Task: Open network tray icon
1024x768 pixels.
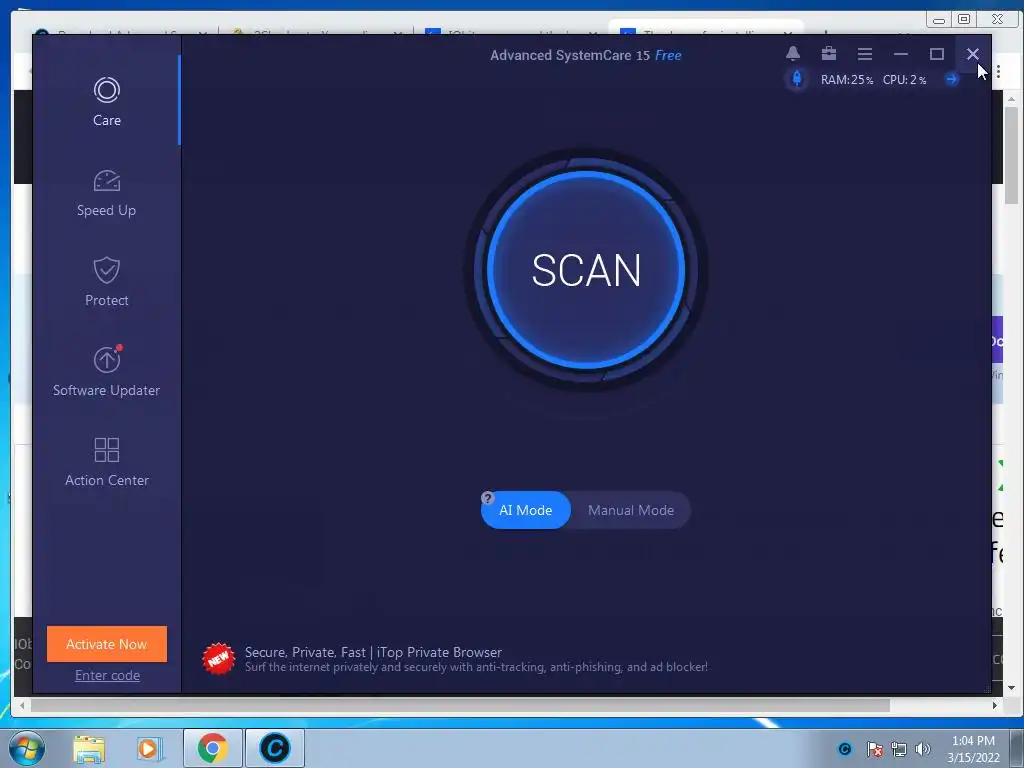Action: pos(899,749)
